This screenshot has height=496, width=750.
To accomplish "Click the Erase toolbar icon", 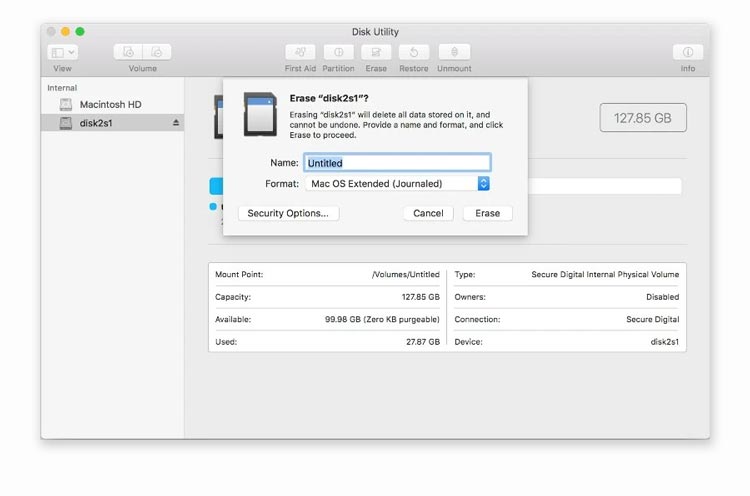I will pyautogui.click(x=376, y=52).
